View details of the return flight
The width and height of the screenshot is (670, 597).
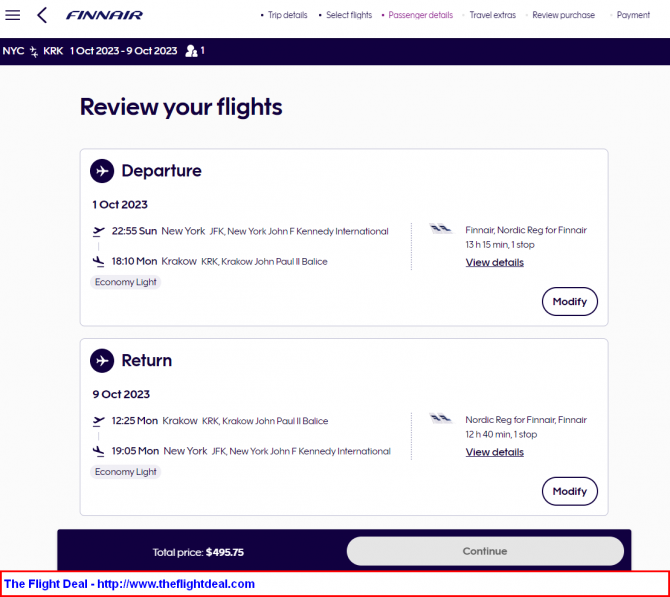coord(494,452)
